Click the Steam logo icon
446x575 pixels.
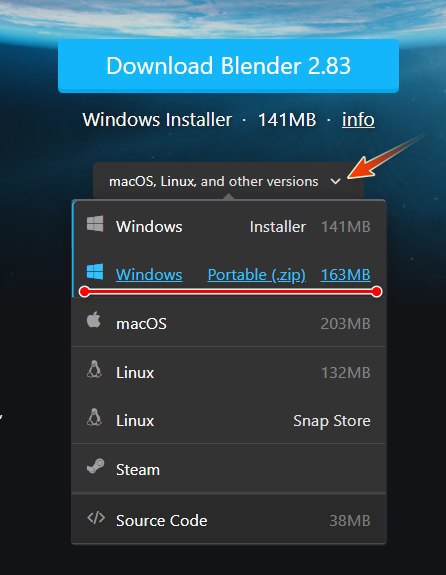95,466
